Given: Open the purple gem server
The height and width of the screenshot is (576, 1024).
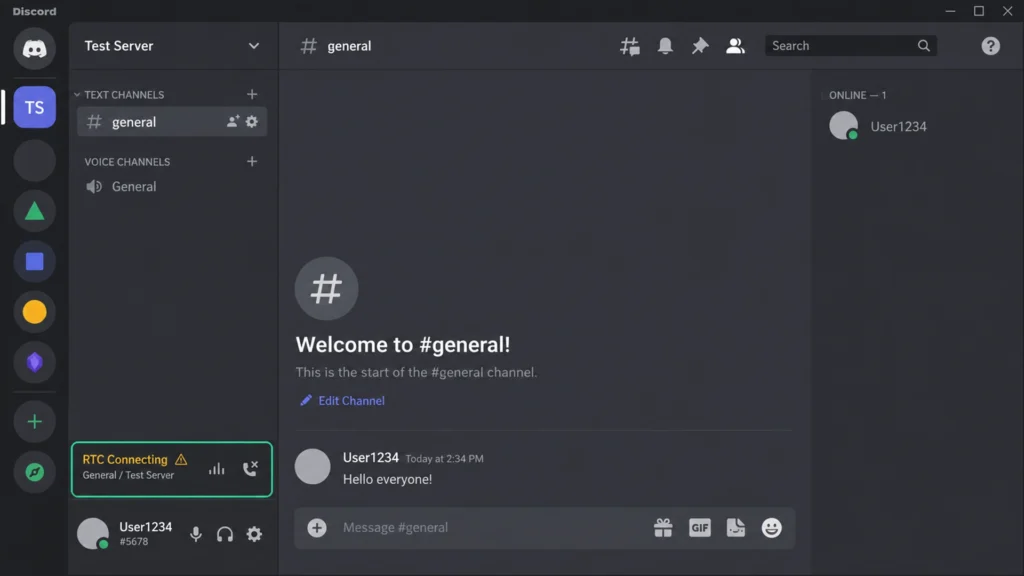Looking at the screenshot, I should 35,362.
